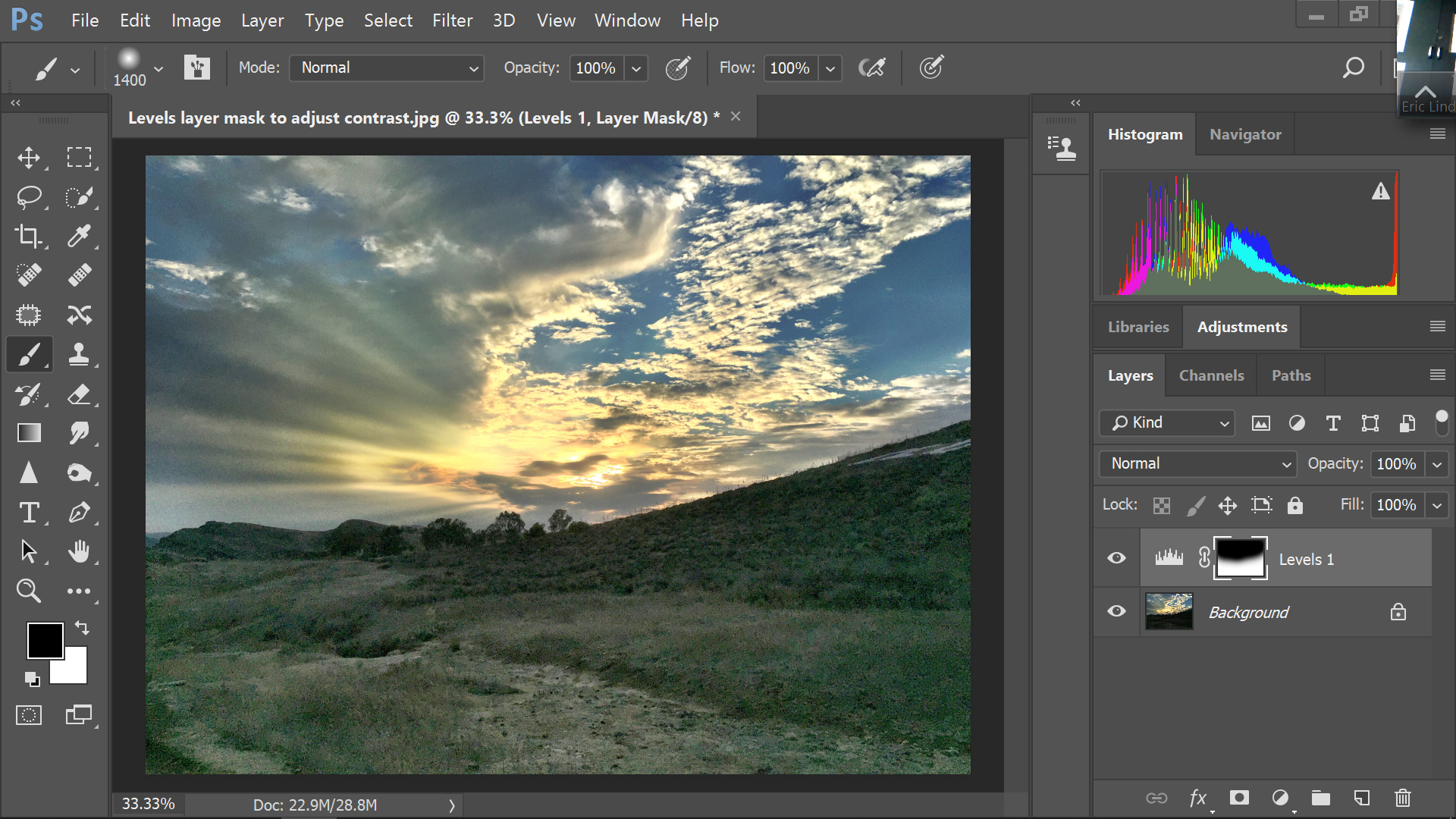Viewport: 1456px width, 819px height.
Task: Switch to the Channels tab
Action: (x=1211, y=375)
